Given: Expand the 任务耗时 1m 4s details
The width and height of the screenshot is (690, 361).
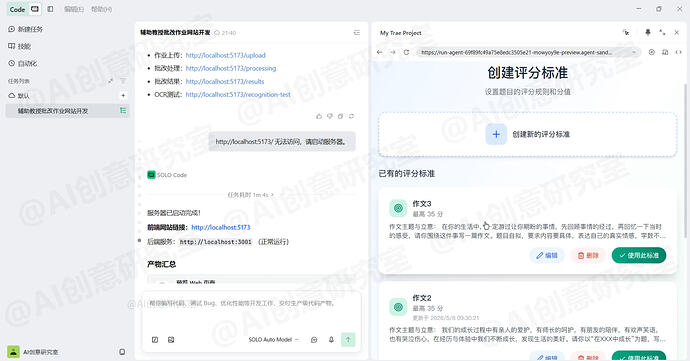Looking at the screenshot, I should (250, 195).
